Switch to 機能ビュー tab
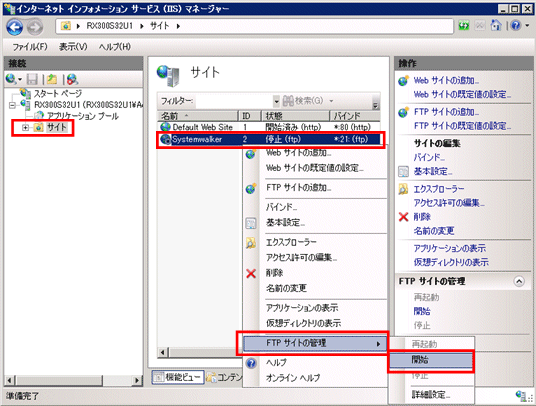Screen dimensions: 536x406 (x=178, y=377)
